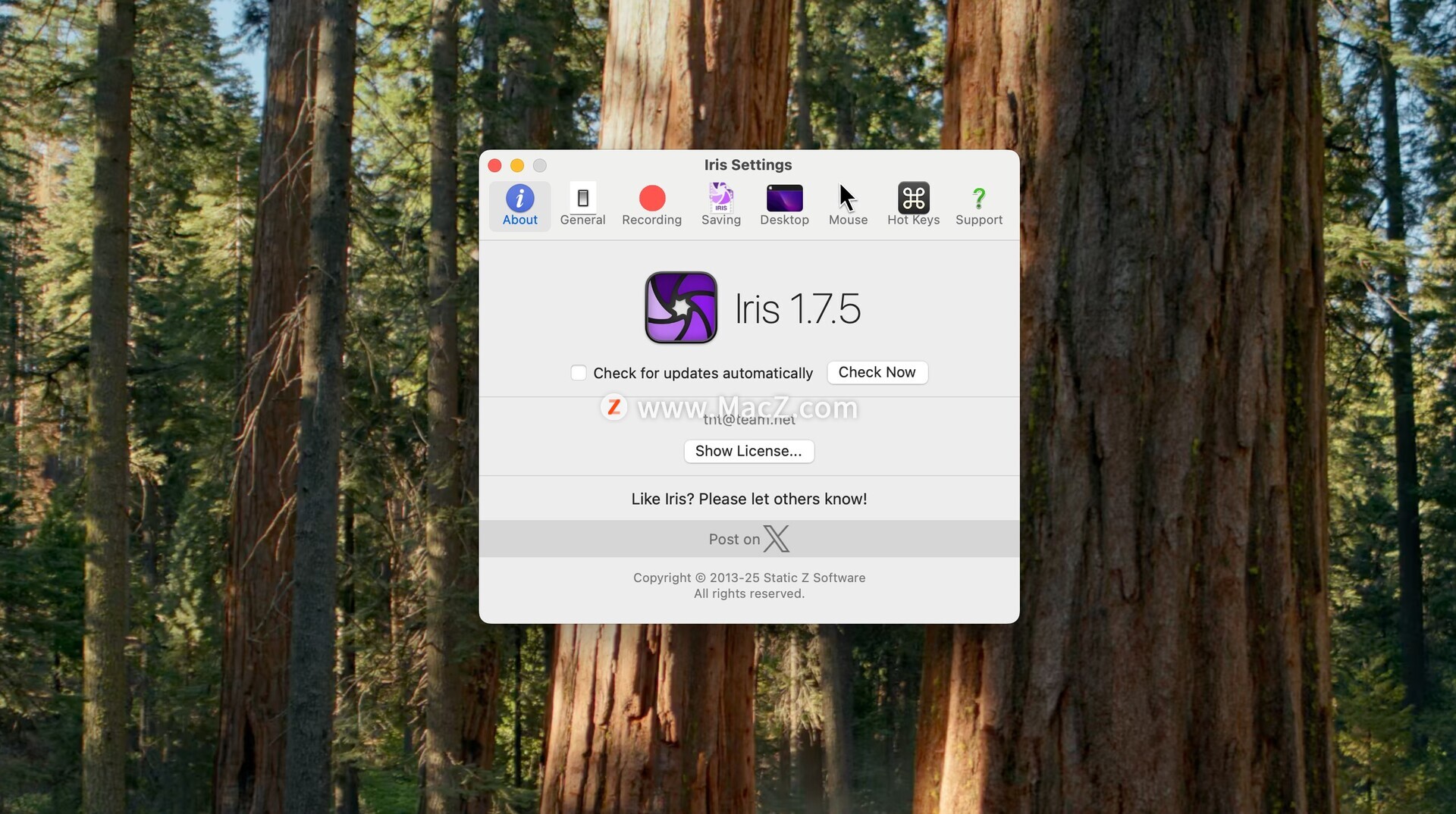Enable Check for updates automatically
Viewport: 1456px width, 814px height.
579,373
